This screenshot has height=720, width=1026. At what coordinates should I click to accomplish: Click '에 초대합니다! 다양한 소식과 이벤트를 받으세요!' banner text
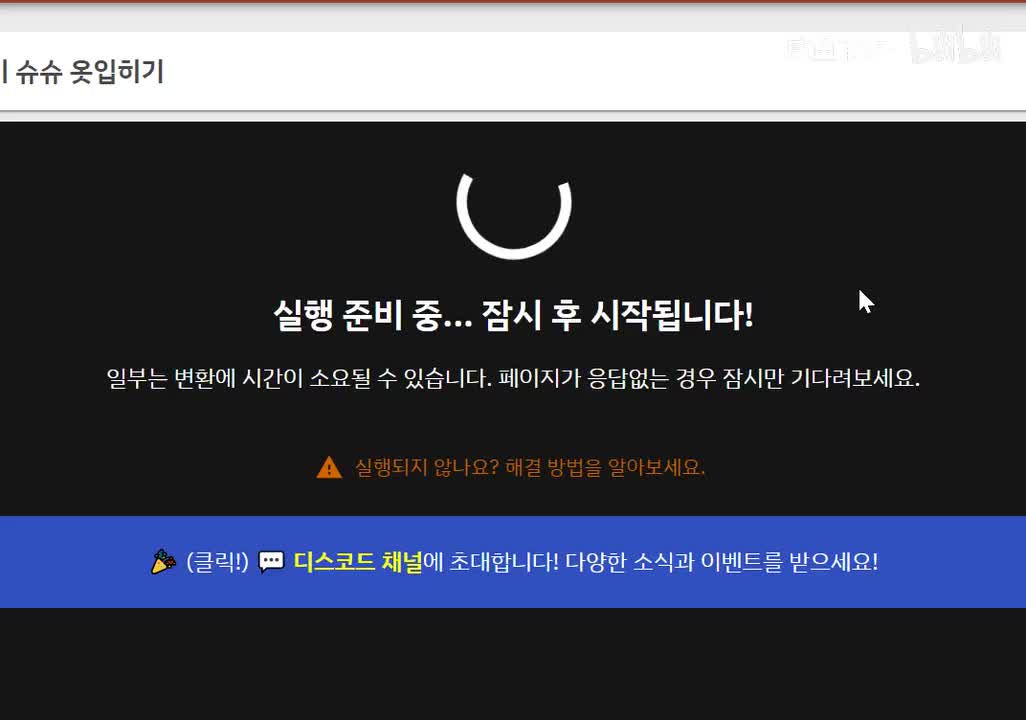click(651, 562)
